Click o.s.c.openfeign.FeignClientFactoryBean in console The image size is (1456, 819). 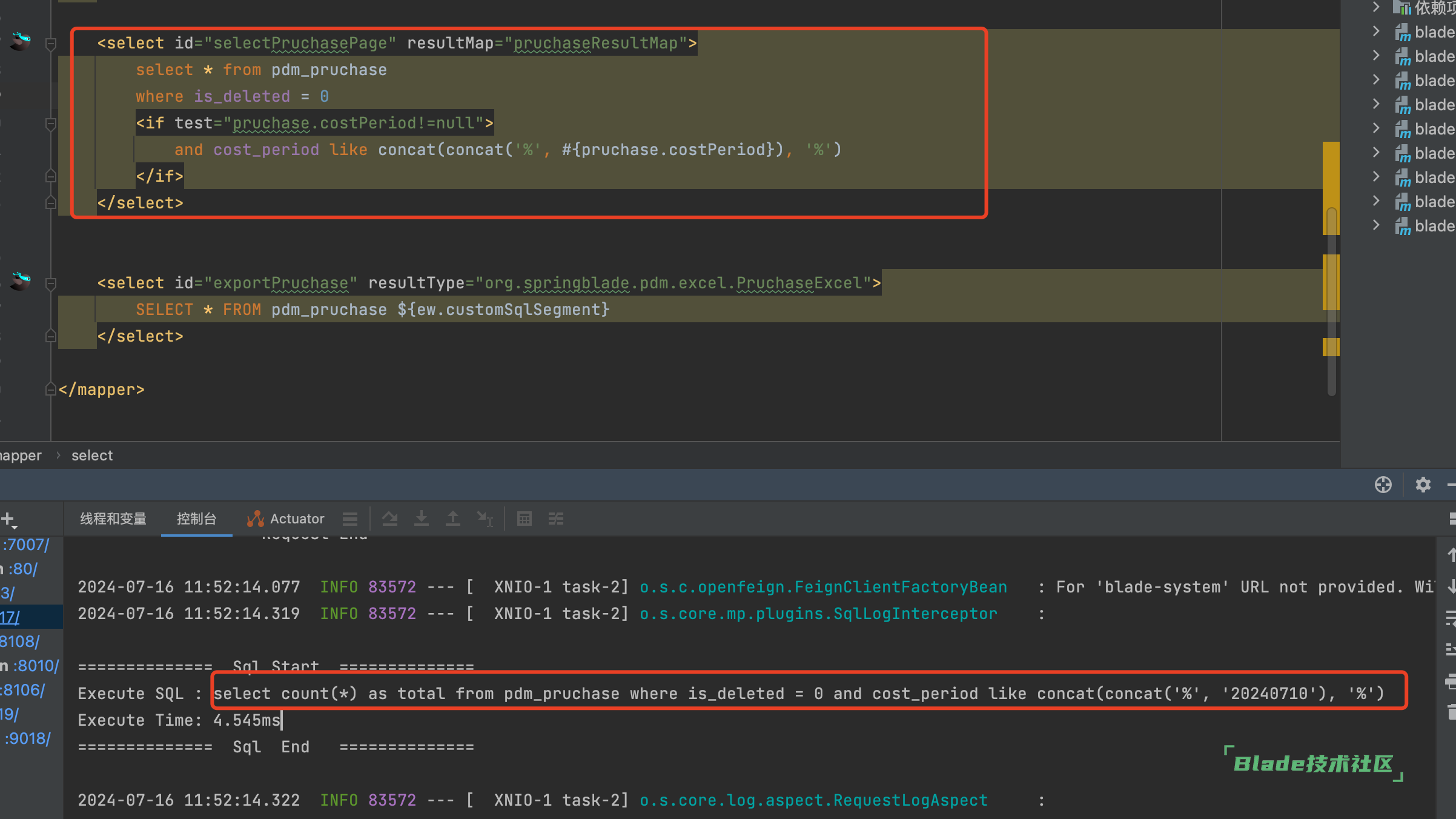pos(824,587)
